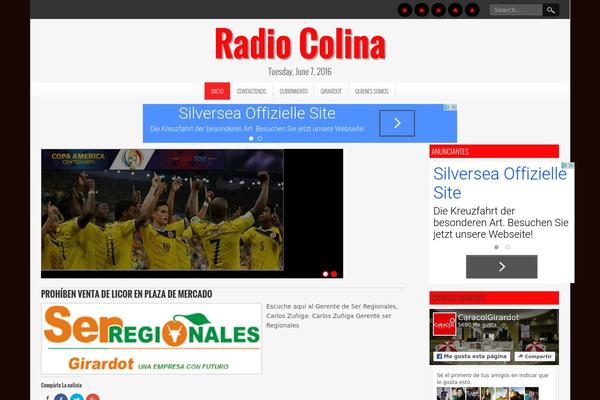Screen dimensions: 600x400
Task: Click the dark arrow button in the sidebar ad
Action: point(501,267)
